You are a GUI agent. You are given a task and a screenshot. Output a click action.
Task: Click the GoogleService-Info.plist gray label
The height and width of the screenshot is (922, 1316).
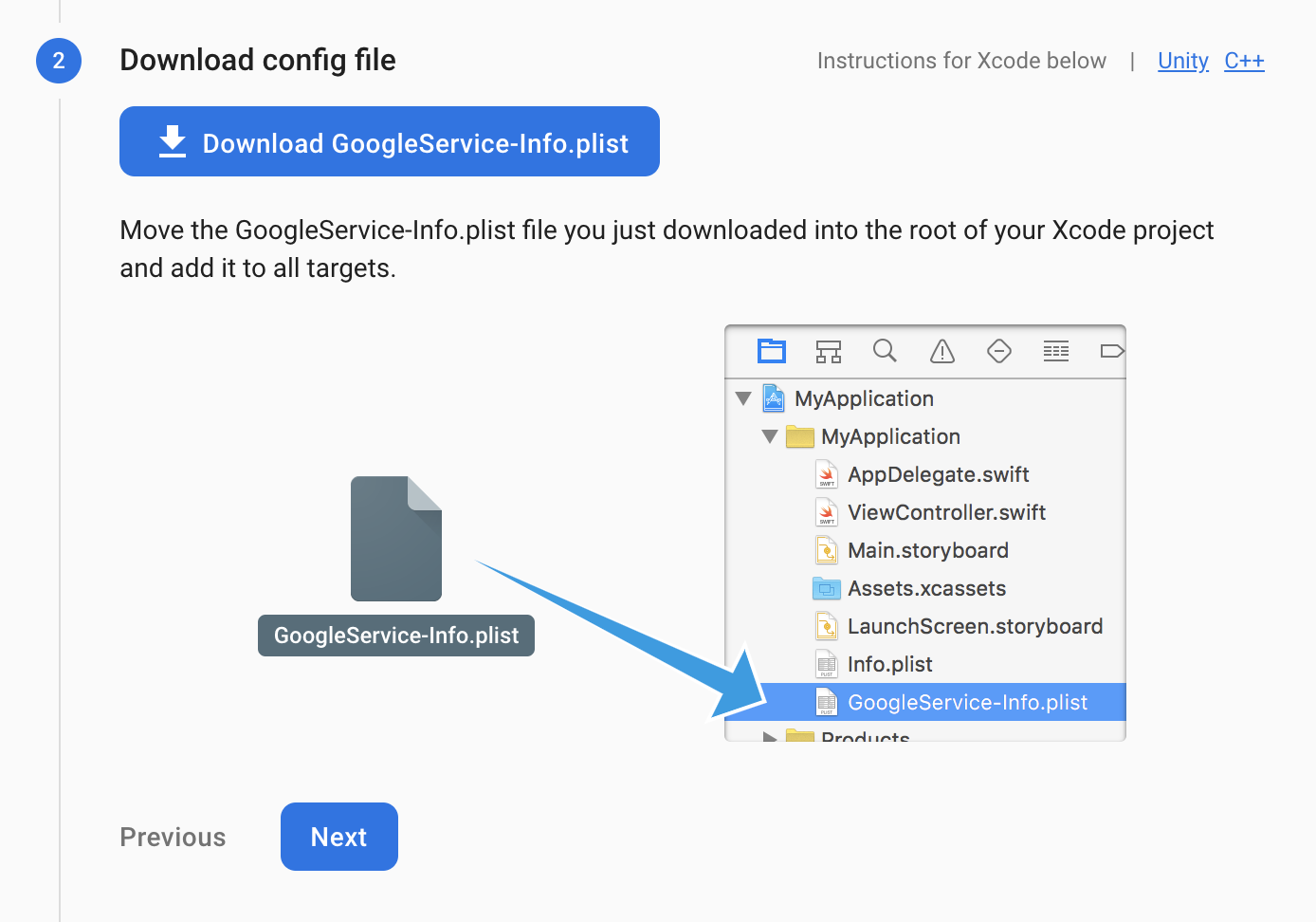tap(396, 636)
